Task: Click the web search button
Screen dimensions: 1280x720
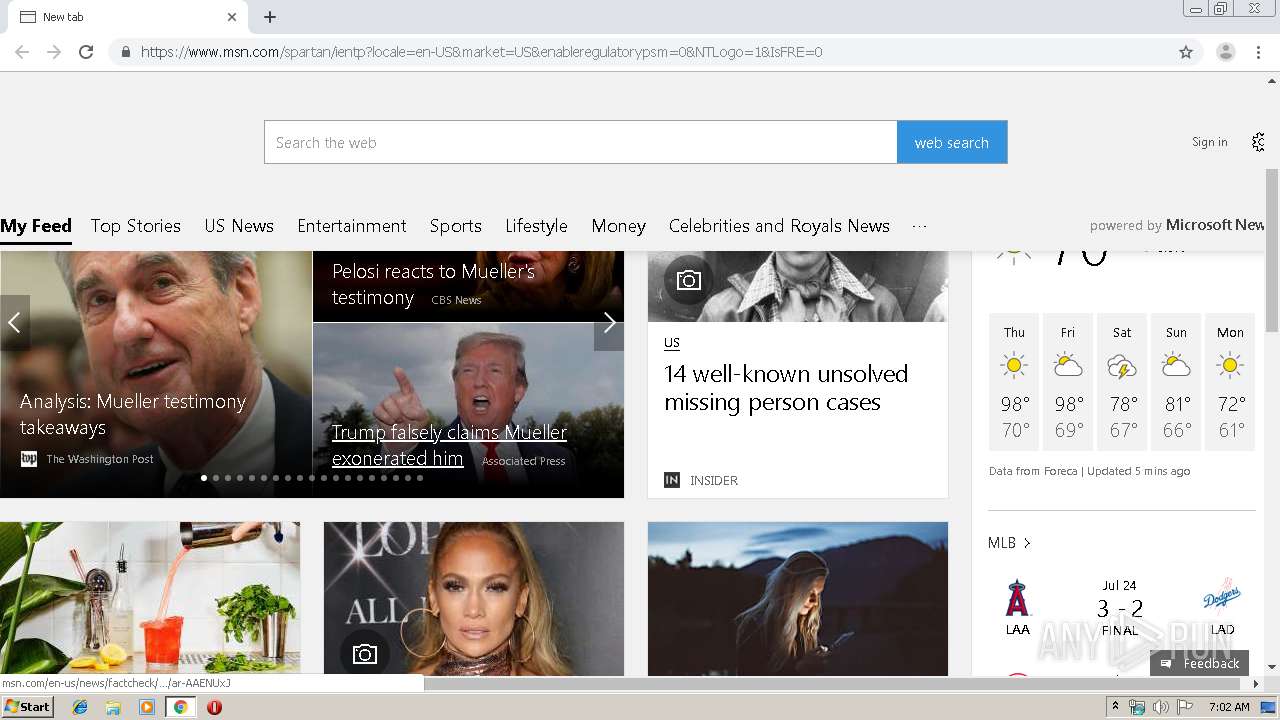Action: click(952, 142)
